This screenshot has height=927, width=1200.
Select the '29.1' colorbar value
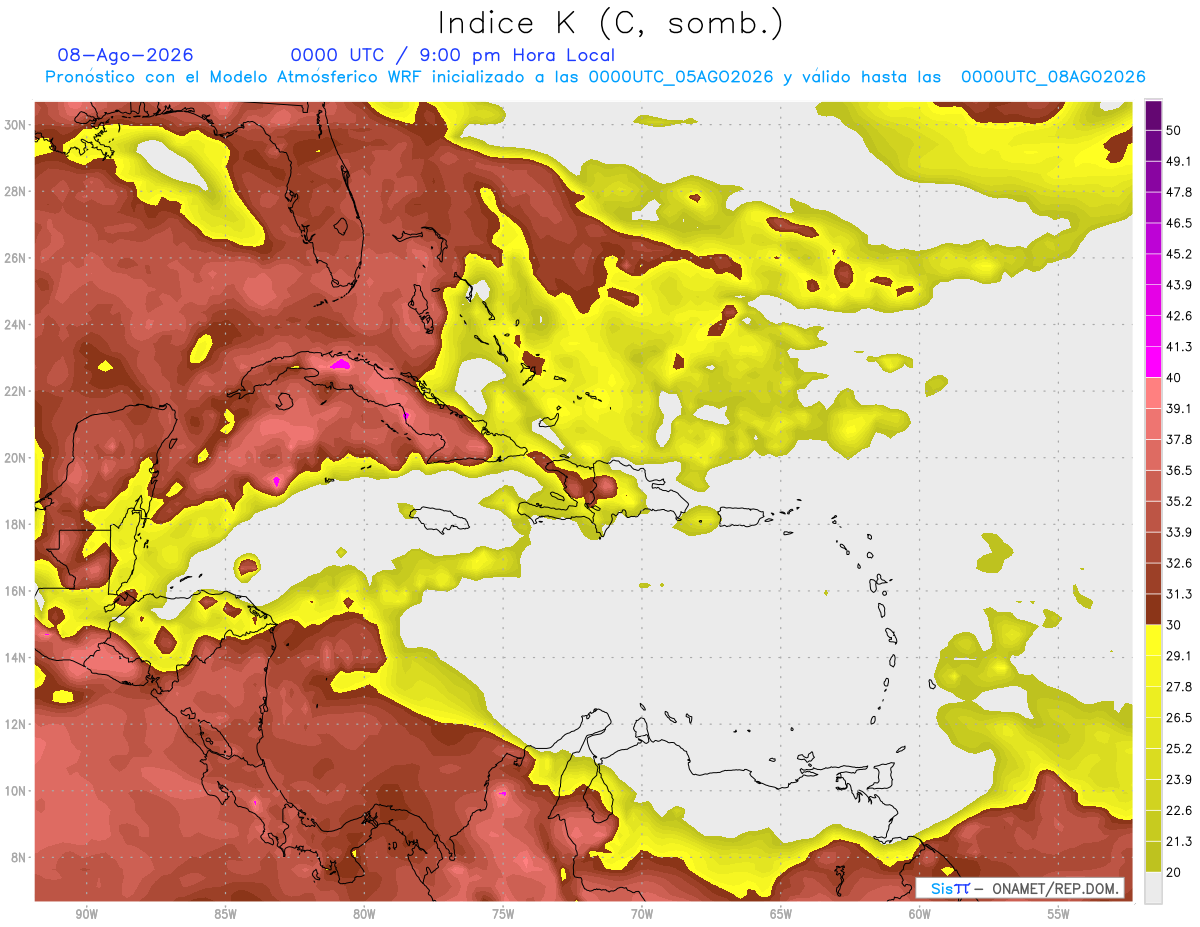click(x=1179, y=656)
